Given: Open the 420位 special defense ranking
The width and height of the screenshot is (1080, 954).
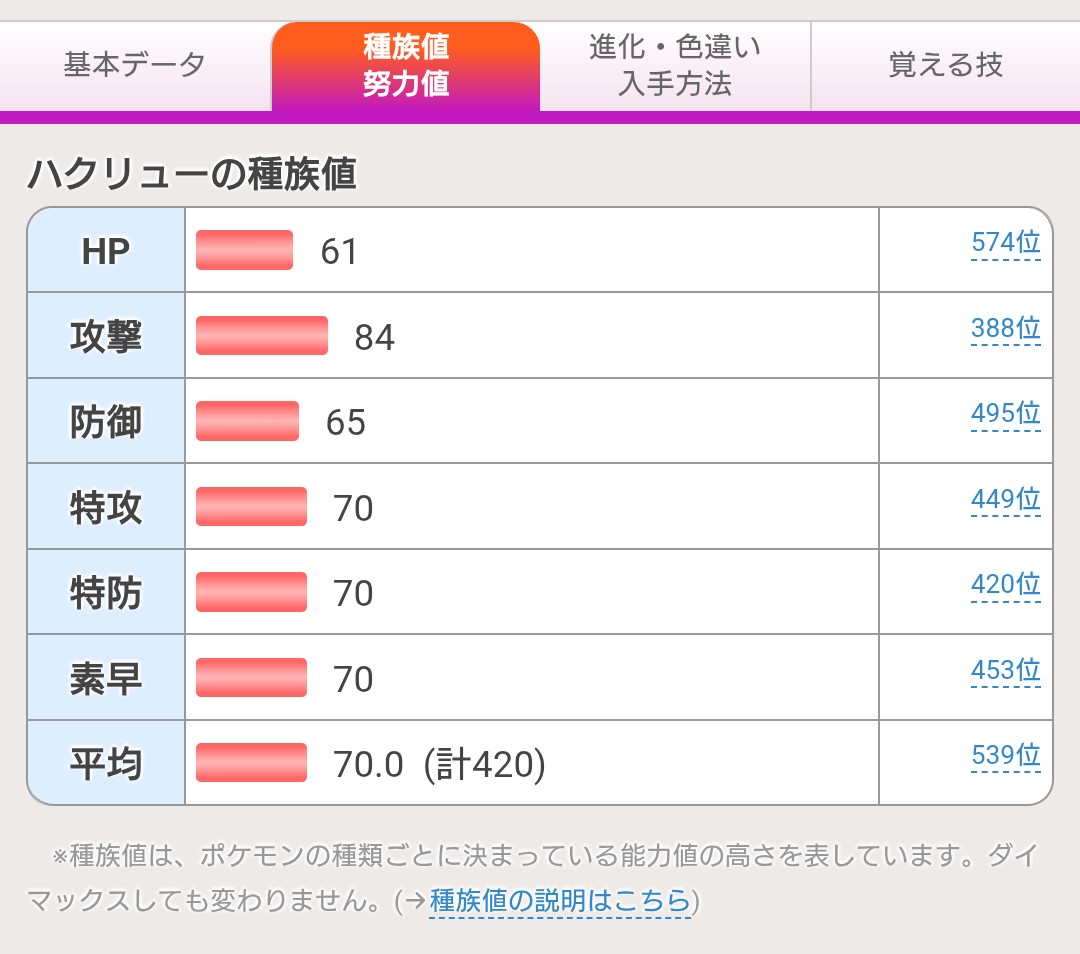Looking at the screenshot, I should coord(1005,585).
